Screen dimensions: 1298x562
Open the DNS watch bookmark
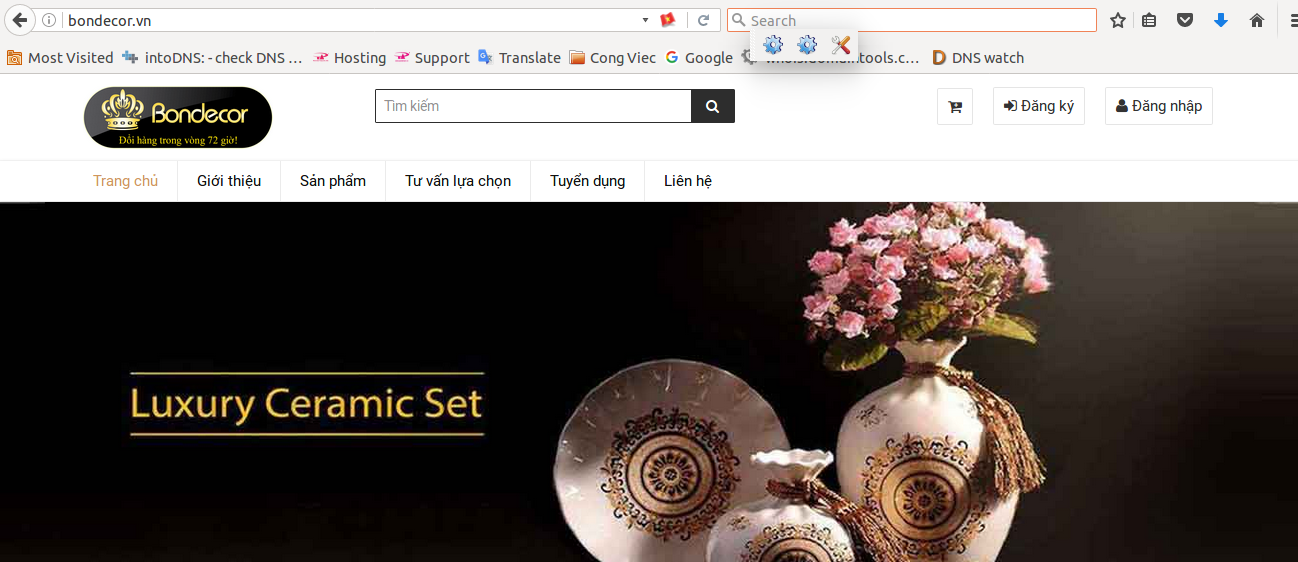tap(978, 58)
